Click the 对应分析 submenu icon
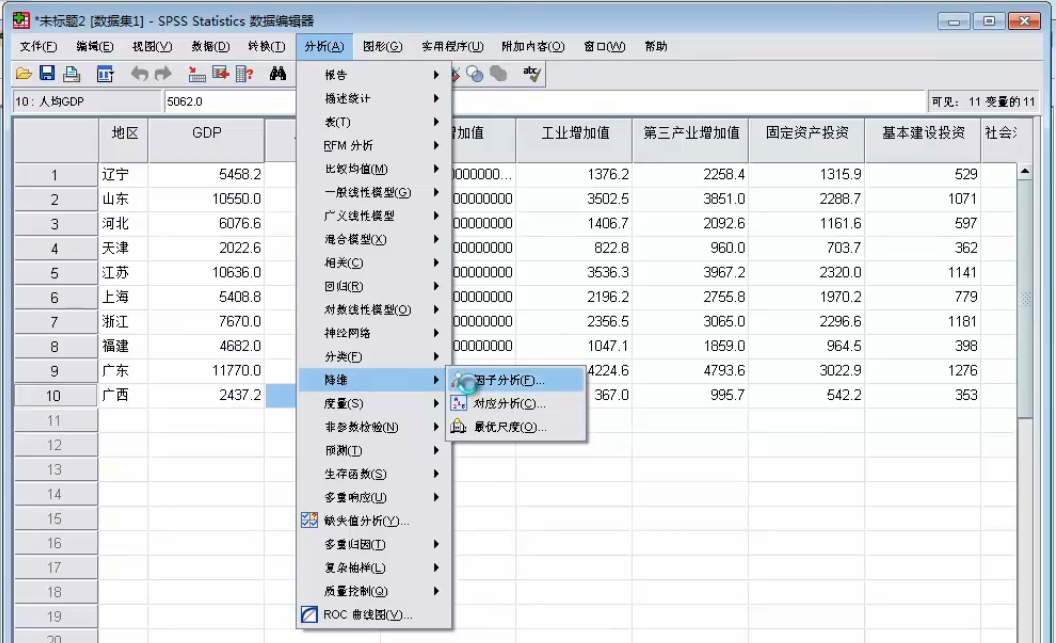Viewport: 1056px width, 643px height. pyautogui.click(x=459, y=403)
